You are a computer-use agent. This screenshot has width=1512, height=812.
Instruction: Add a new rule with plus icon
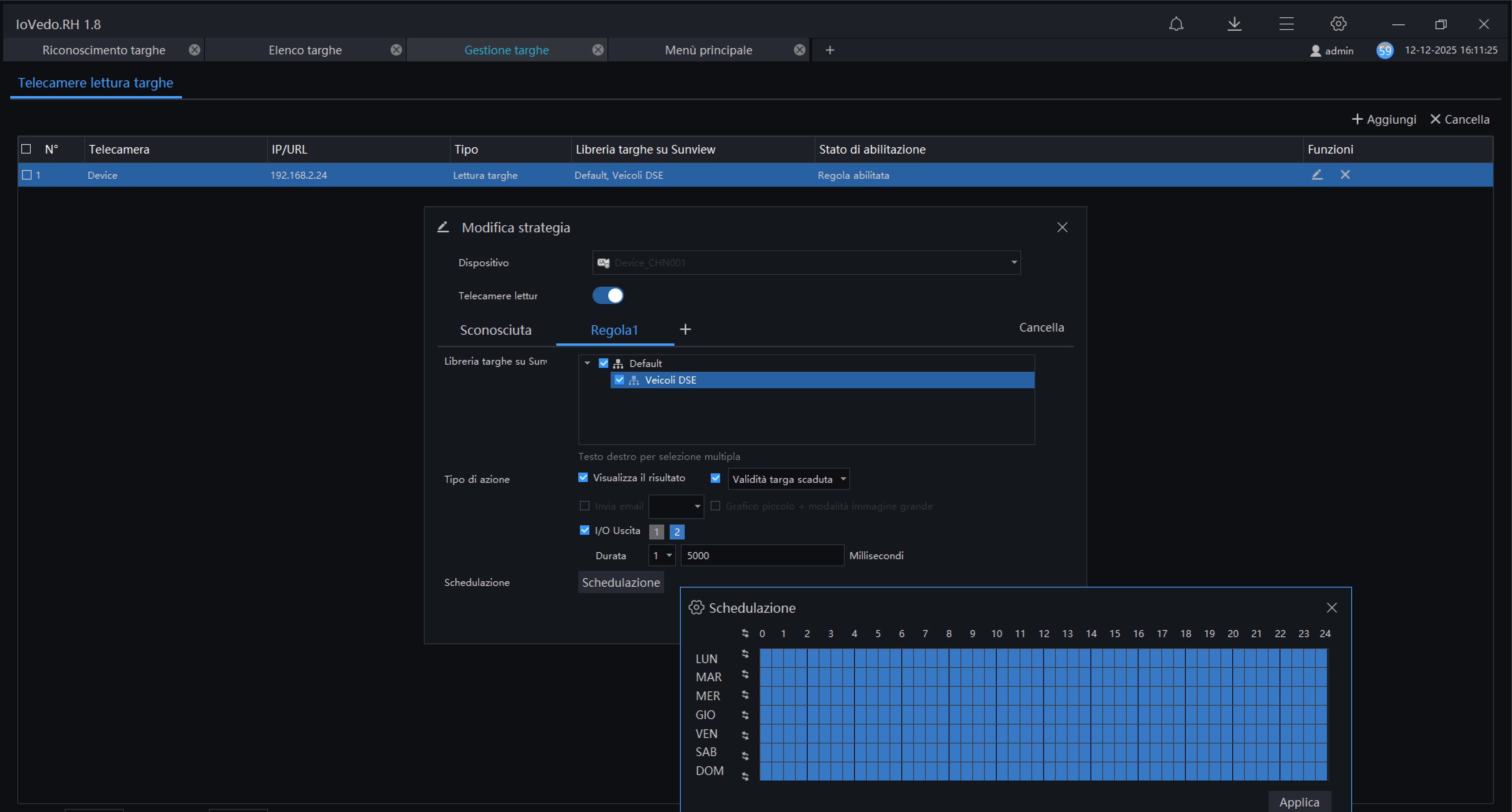[x=685, y=330]
